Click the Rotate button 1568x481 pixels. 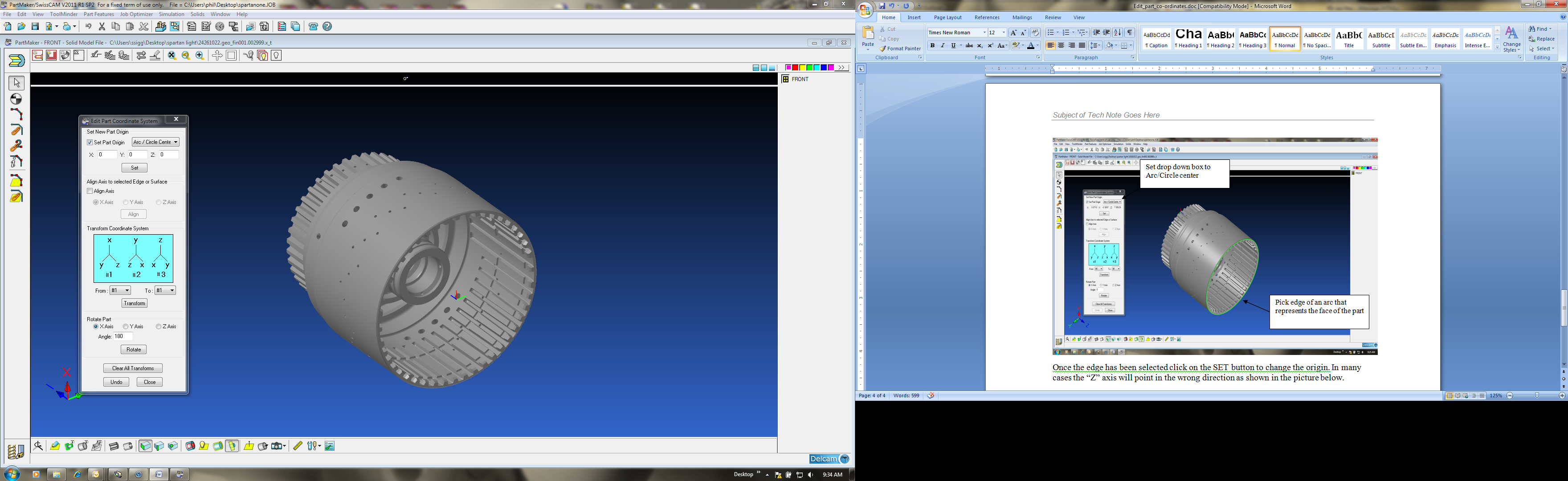click(x=133, y=350)
